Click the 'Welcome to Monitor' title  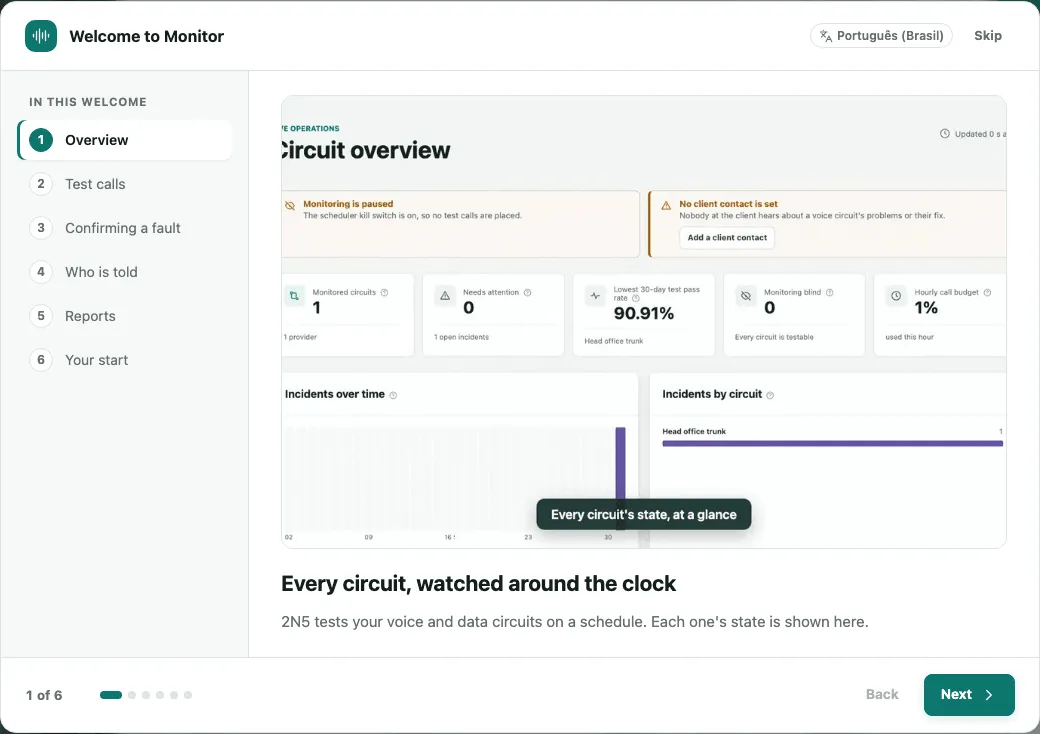[147, 36]
